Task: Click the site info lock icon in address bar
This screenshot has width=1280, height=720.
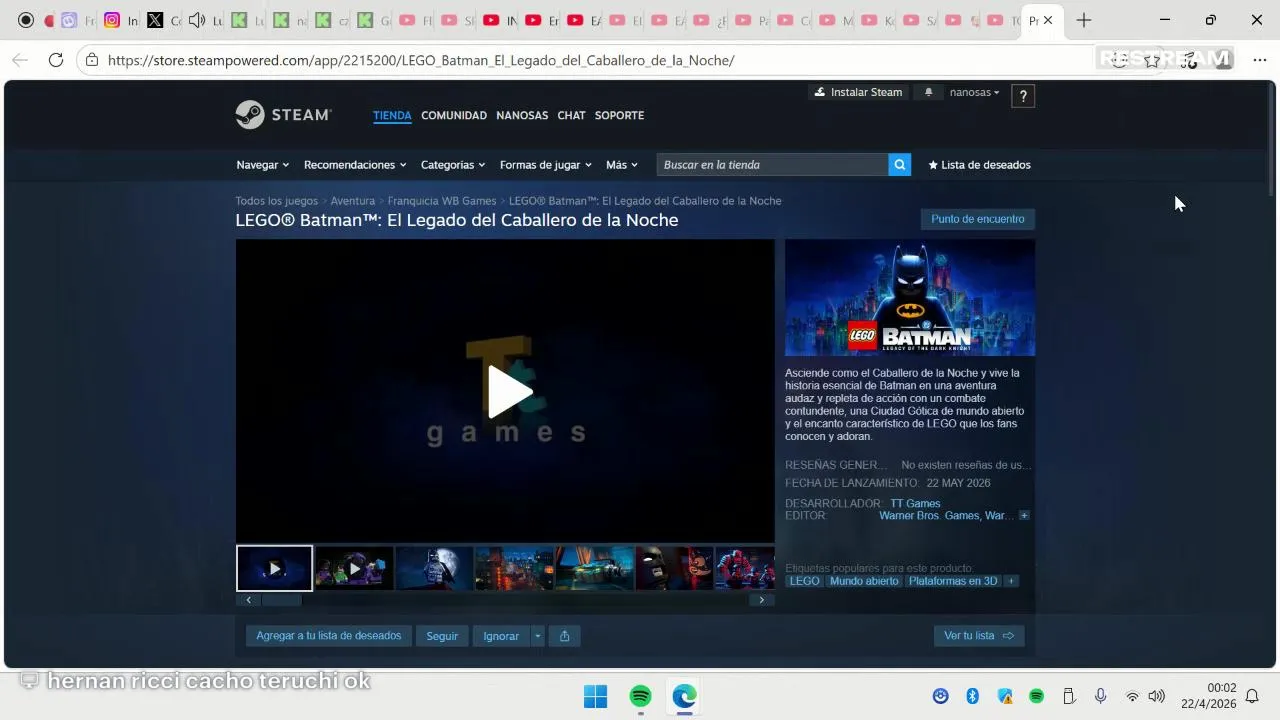Action: tap(92, 60)
